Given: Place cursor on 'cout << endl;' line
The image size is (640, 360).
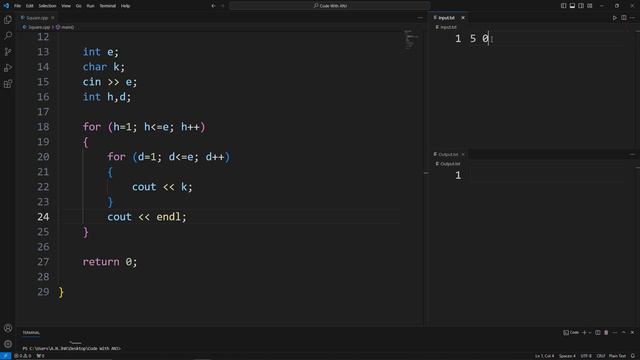Looking at the screenshot, I should 147,217.
